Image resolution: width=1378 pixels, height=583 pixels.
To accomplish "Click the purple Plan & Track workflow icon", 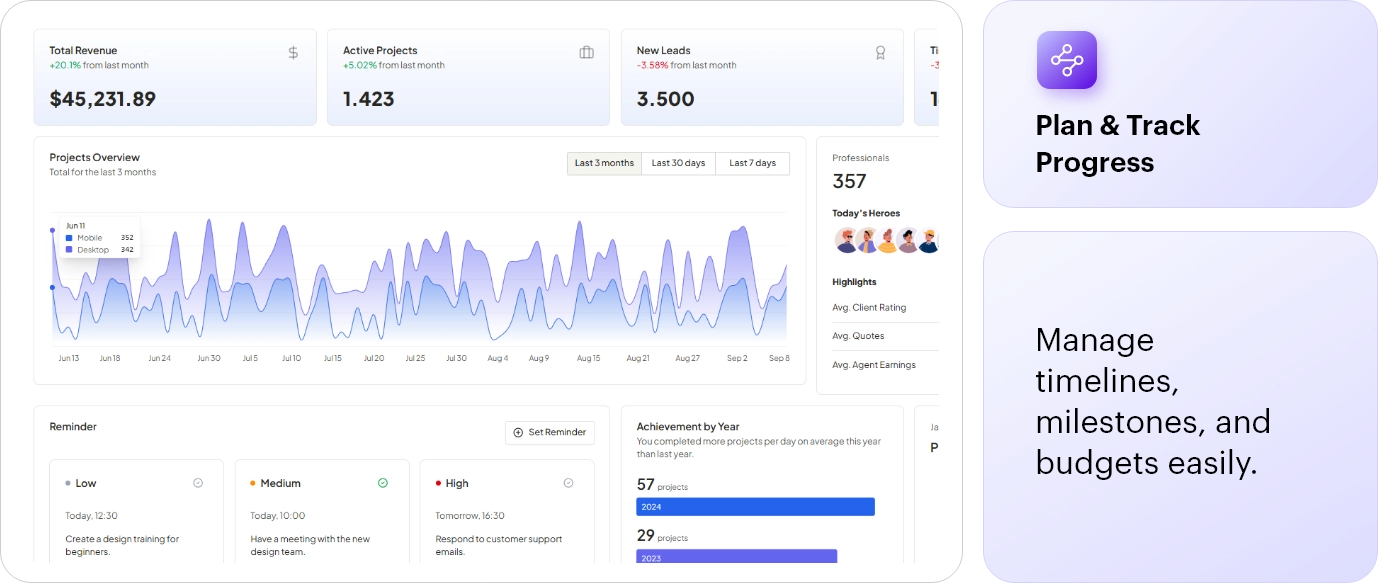I will 1066,60.
